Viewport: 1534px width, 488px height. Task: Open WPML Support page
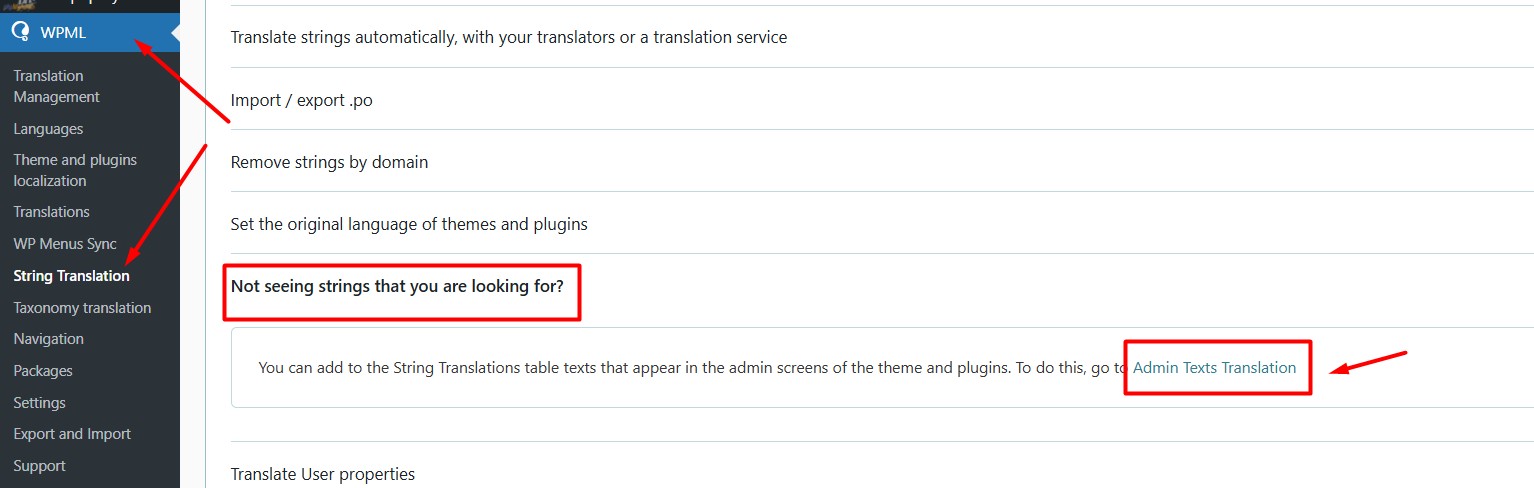(39, 466)
